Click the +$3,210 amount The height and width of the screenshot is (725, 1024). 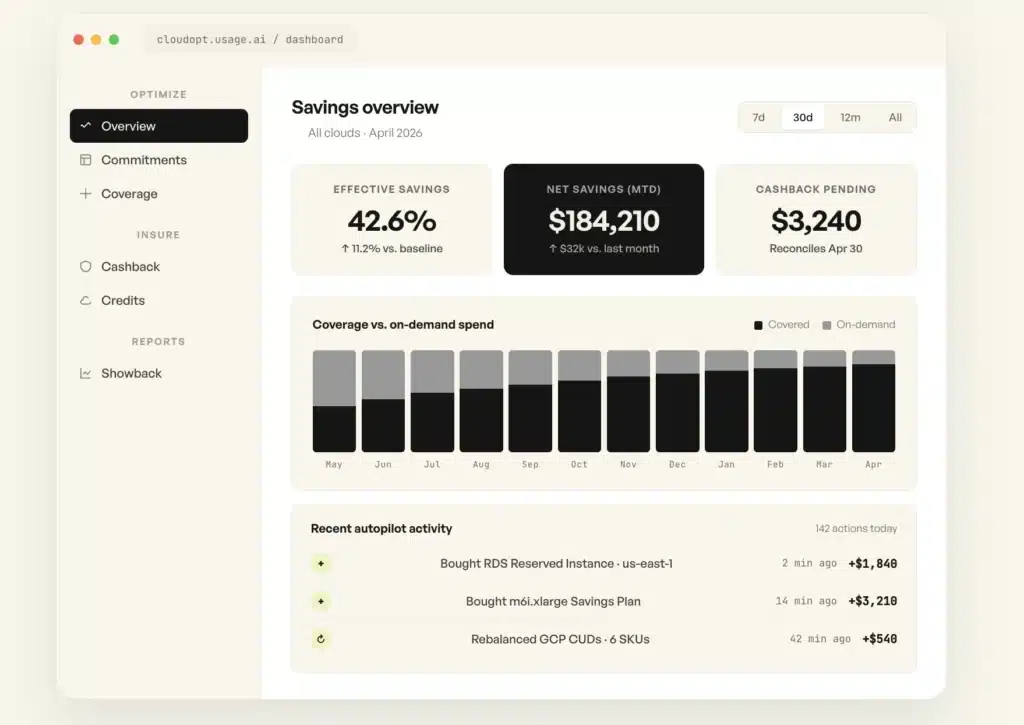[872, 601]
